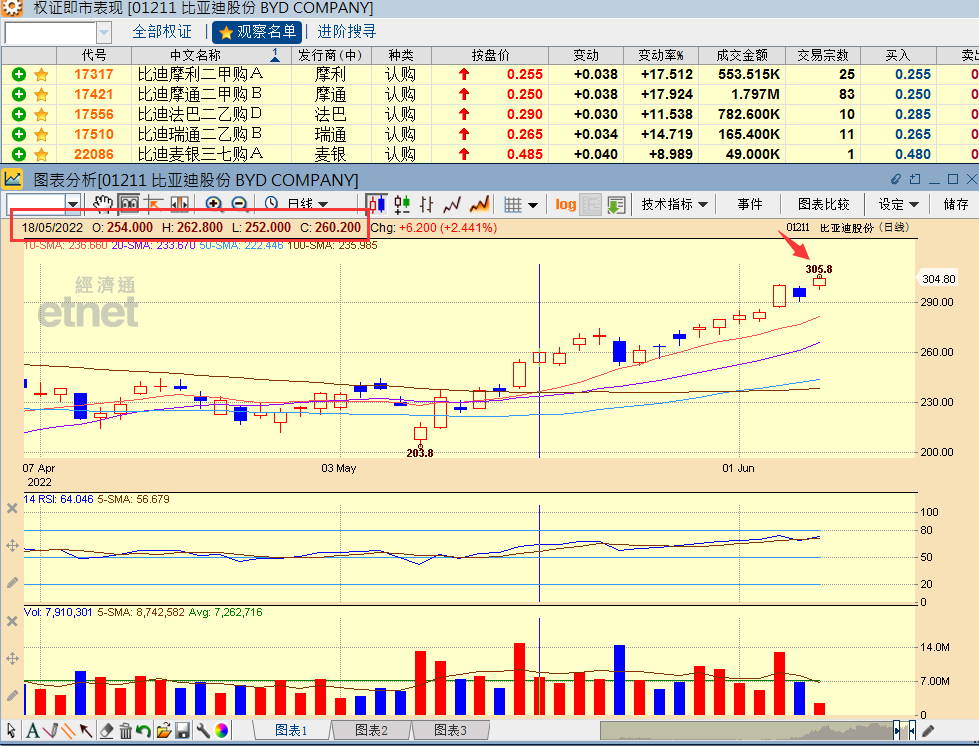
Task: Click the split compare view icon
Action: tap(179, 204)
